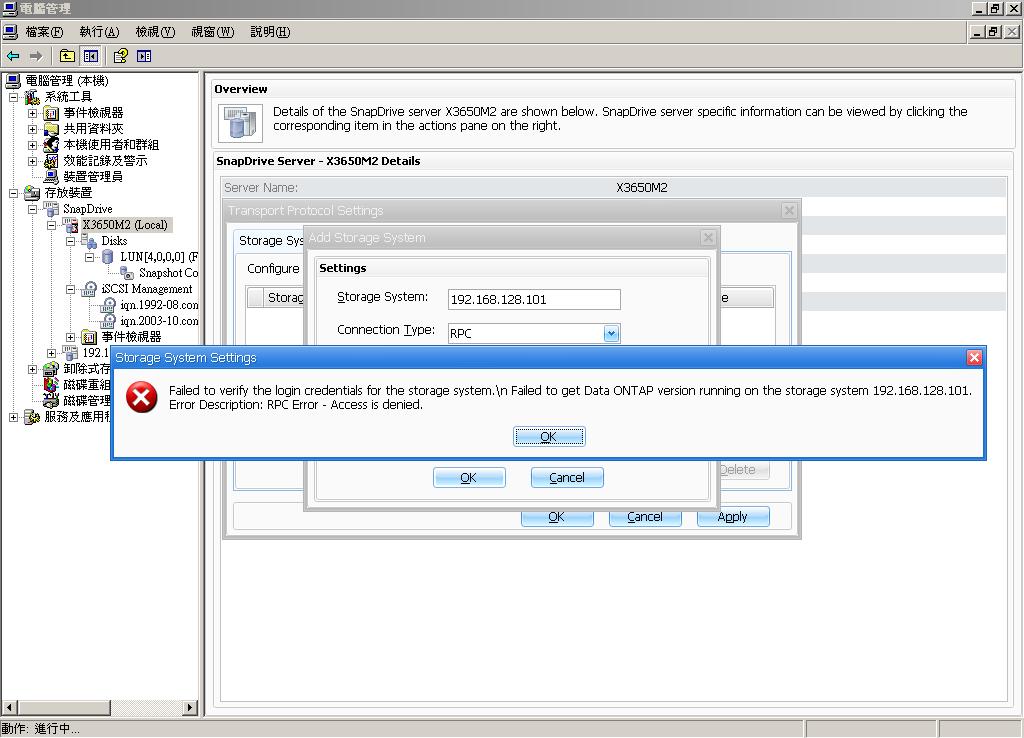Click Cancel in Add Storage System dialog
1024x738 pixels.
coord(567,477)
